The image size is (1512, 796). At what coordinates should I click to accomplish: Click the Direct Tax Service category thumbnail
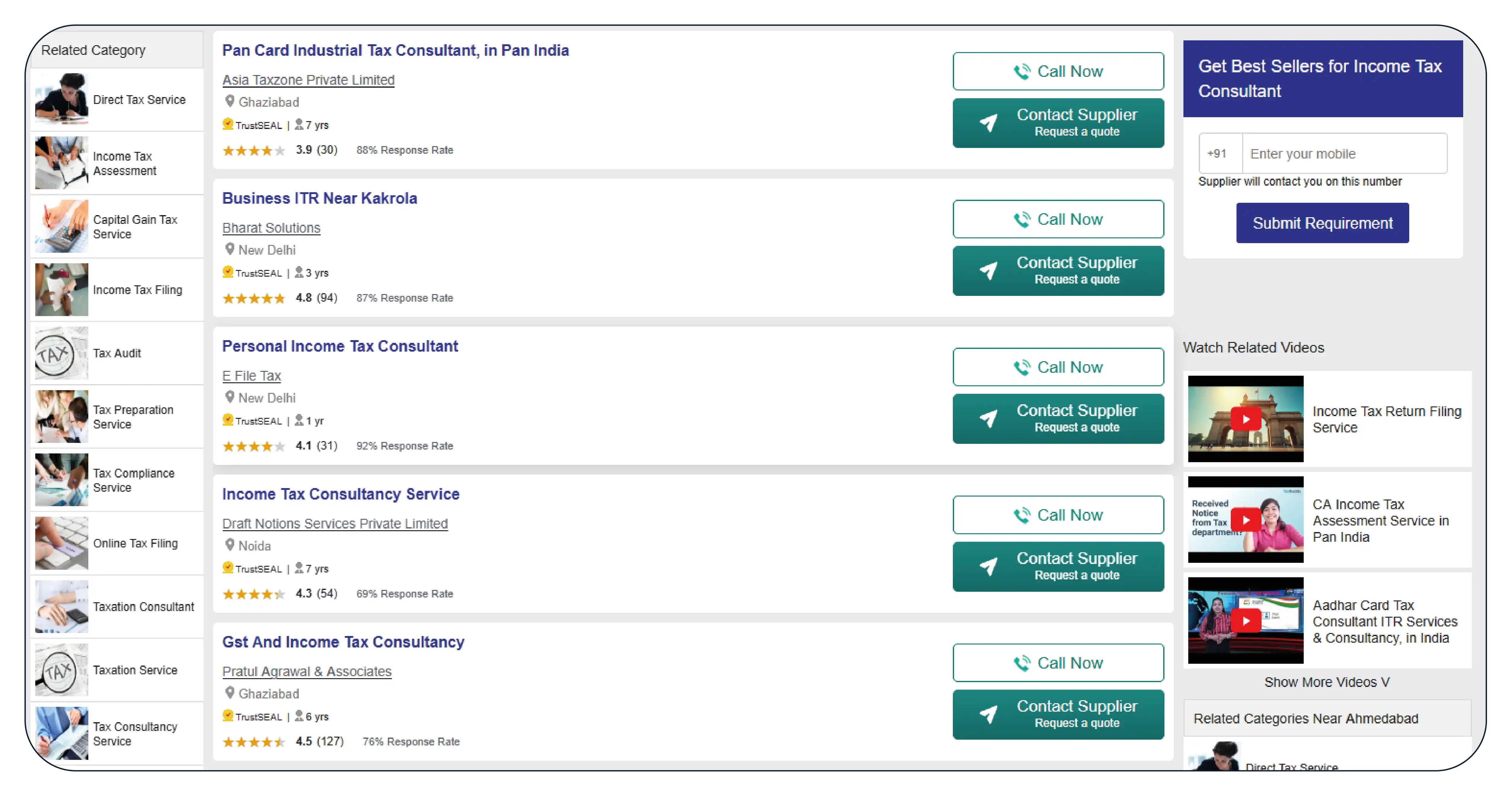pos(61,99)
